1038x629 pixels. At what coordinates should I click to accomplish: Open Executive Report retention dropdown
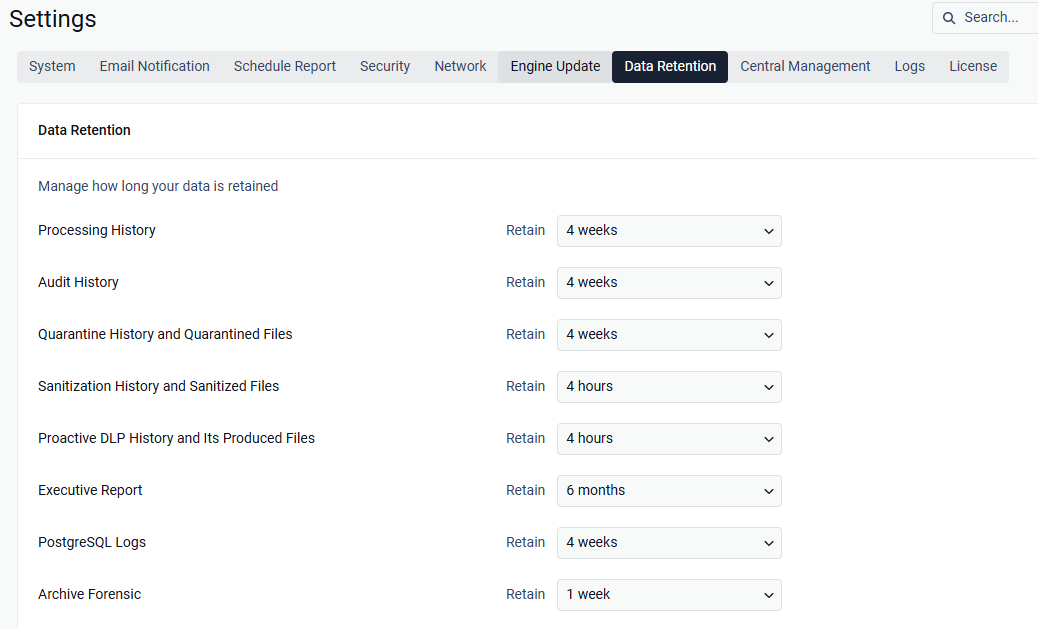click(669, 491)
